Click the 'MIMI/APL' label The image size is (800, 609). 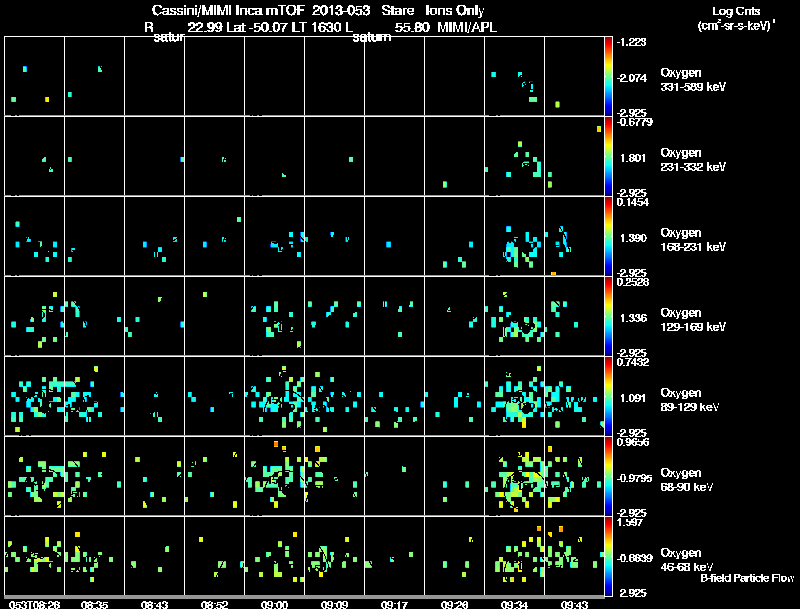pos(467,28)
